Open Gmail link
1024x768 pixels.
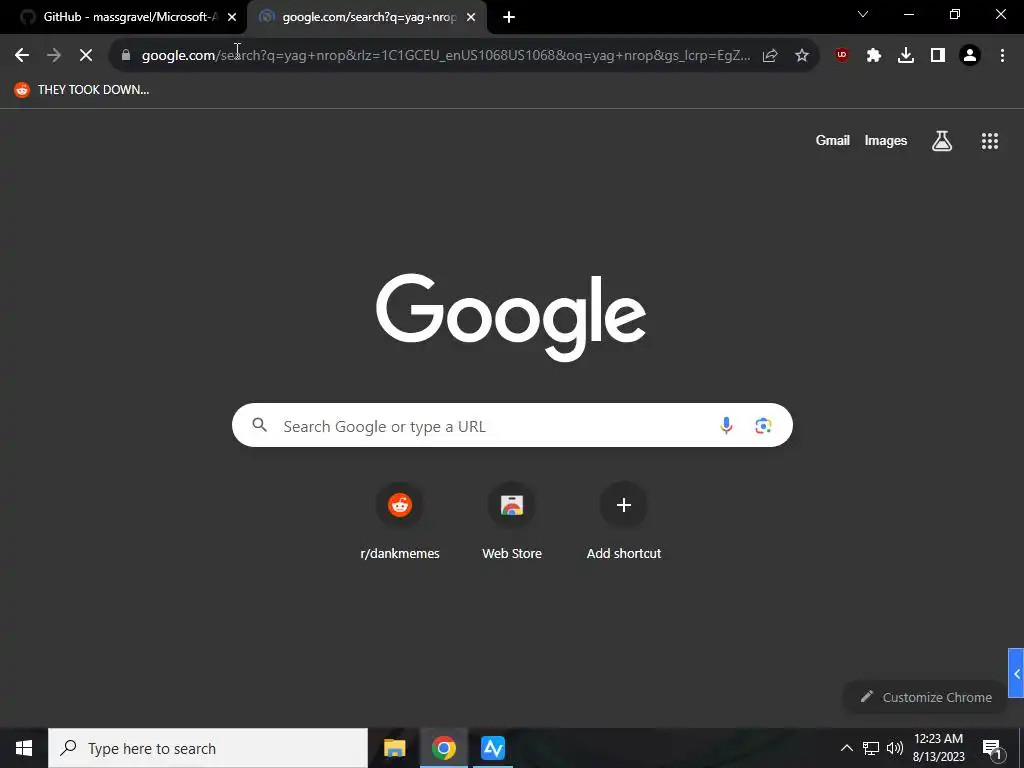coord(833,140)
